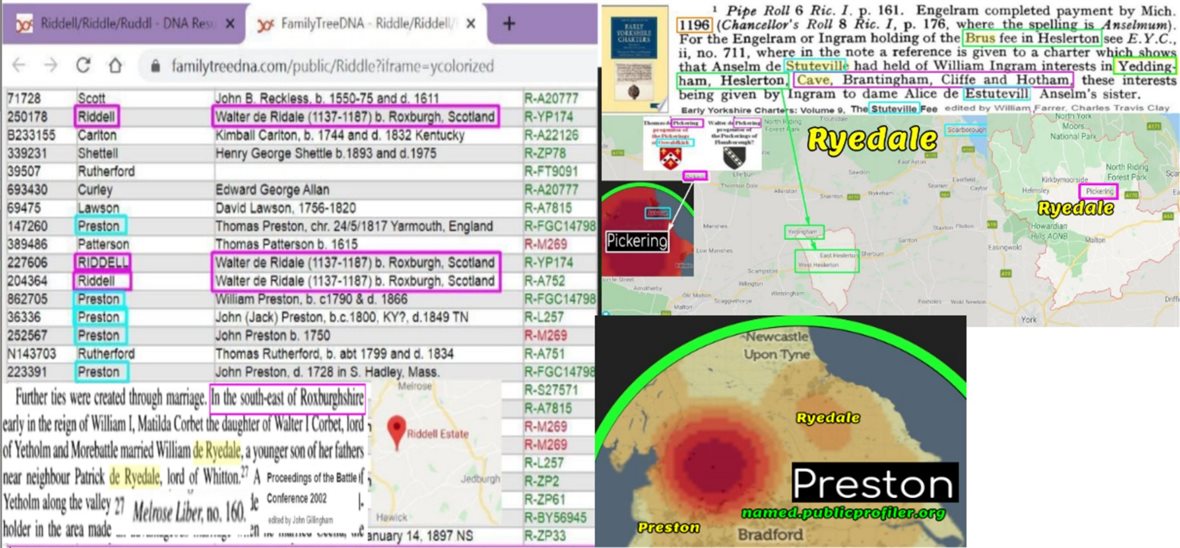Image resolution: width=1180 pixels, height=548 pixels.
Task: Click haplogroup R-ZP33
Action: 546,536
